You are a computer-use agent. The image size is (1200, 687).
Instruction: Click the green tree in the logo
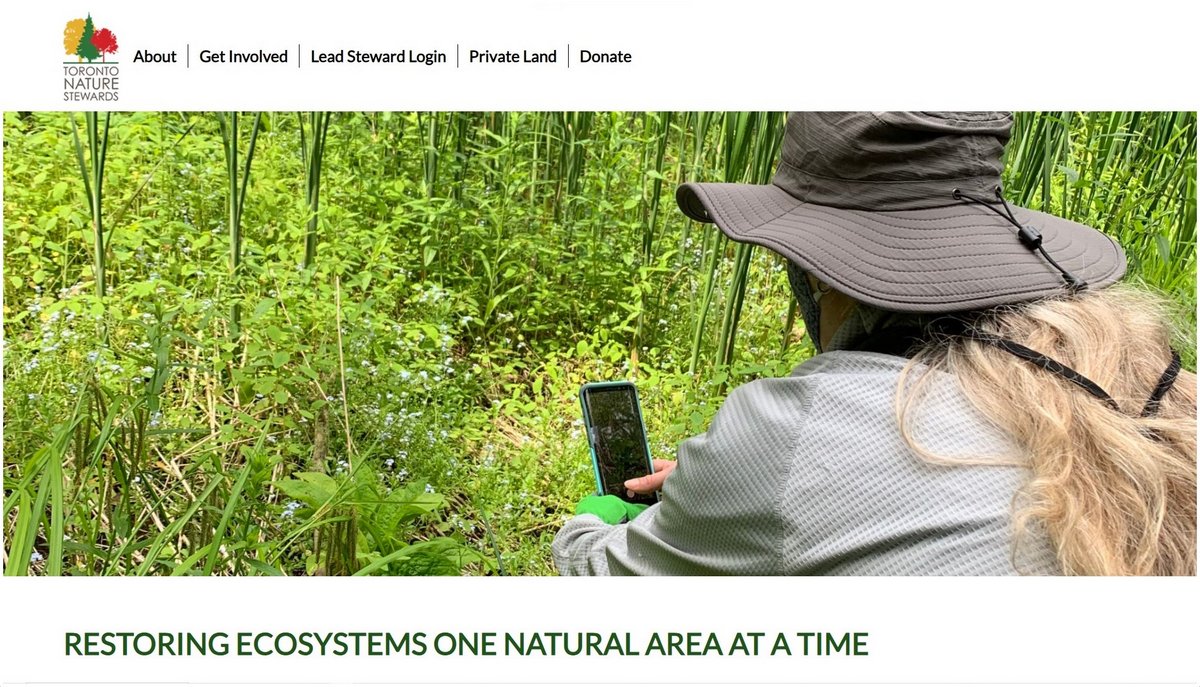89,38
